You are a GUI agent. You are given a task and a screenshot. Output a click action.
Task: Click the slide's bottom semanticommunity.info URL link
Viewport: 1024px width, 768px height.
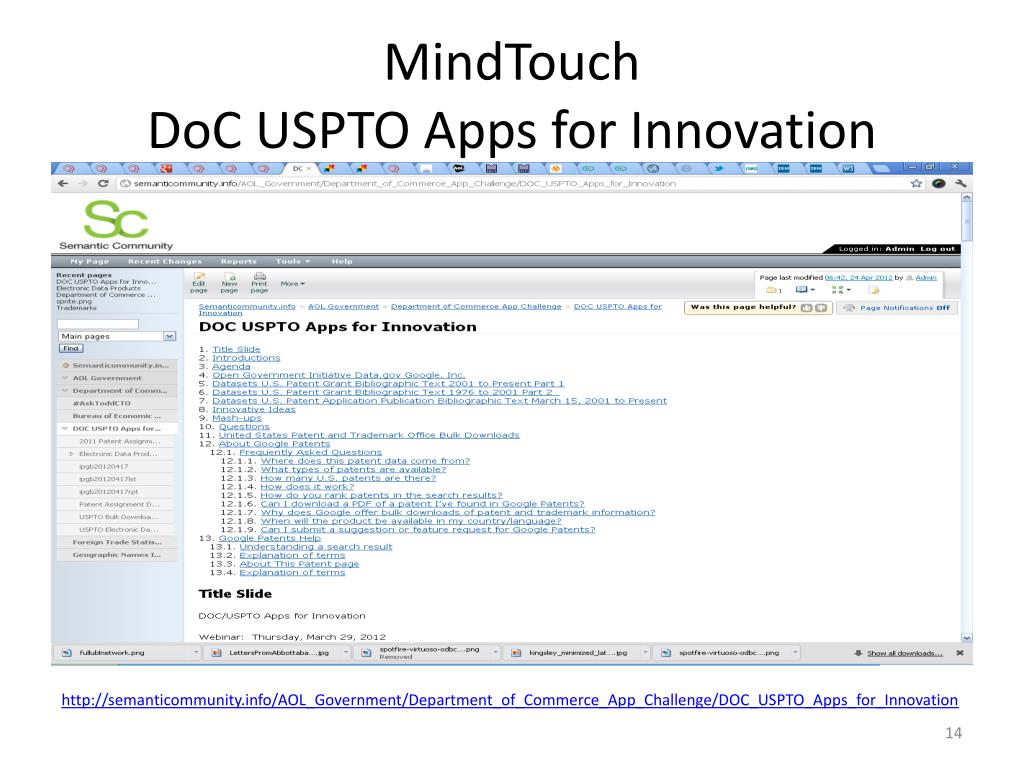[x=509, y=700]
